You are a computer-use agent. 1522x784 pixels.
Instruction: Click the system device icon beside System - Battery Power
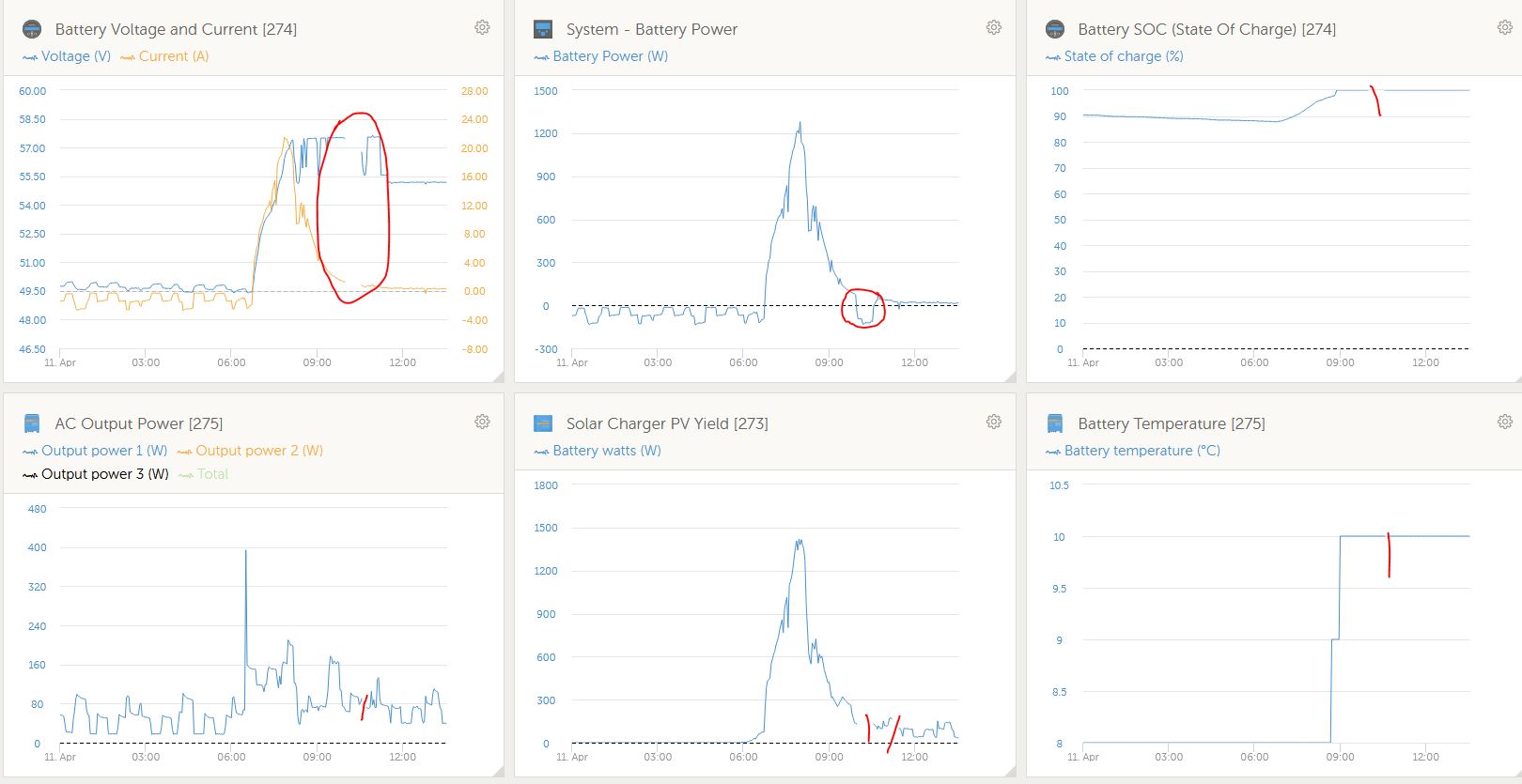pyautogui.click(x=543, y=29)
